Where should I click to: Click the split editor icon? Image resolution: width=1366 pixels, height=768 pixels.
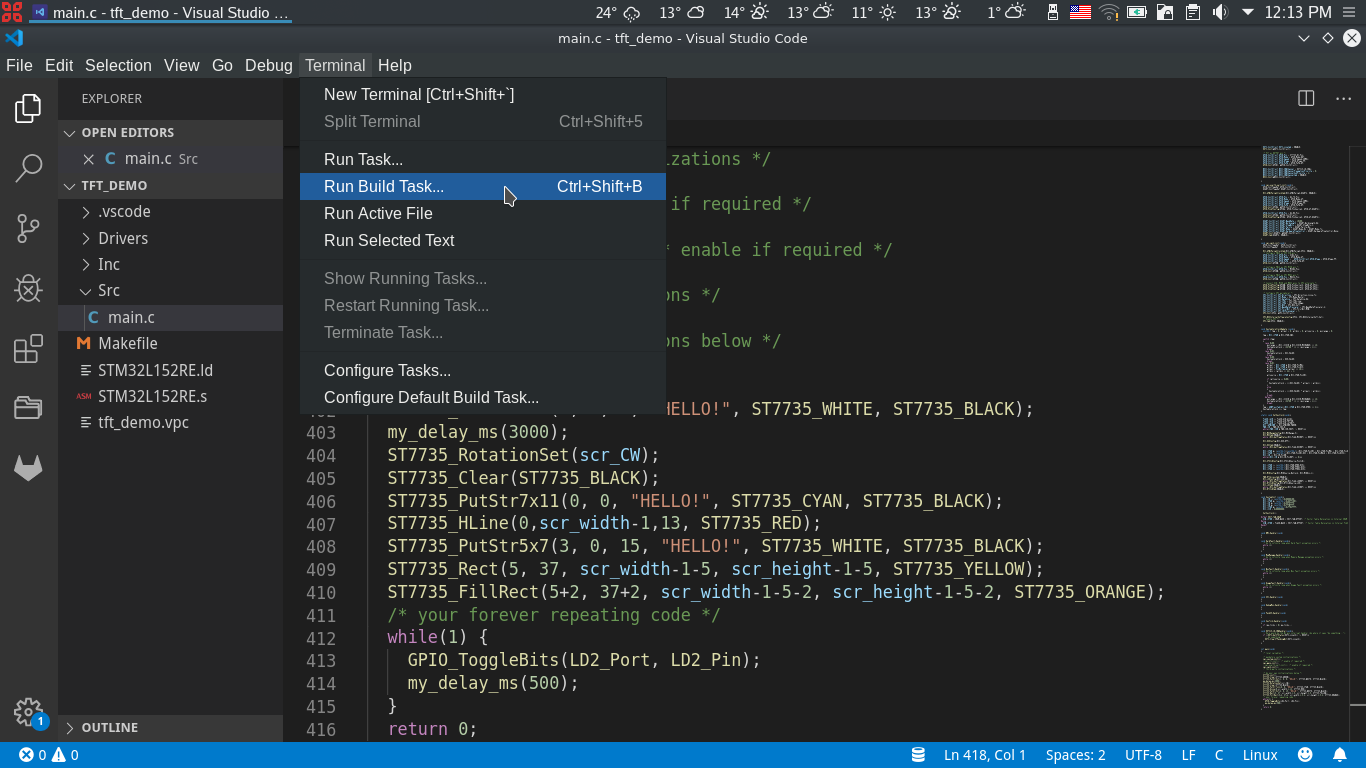click(1306, 98)
